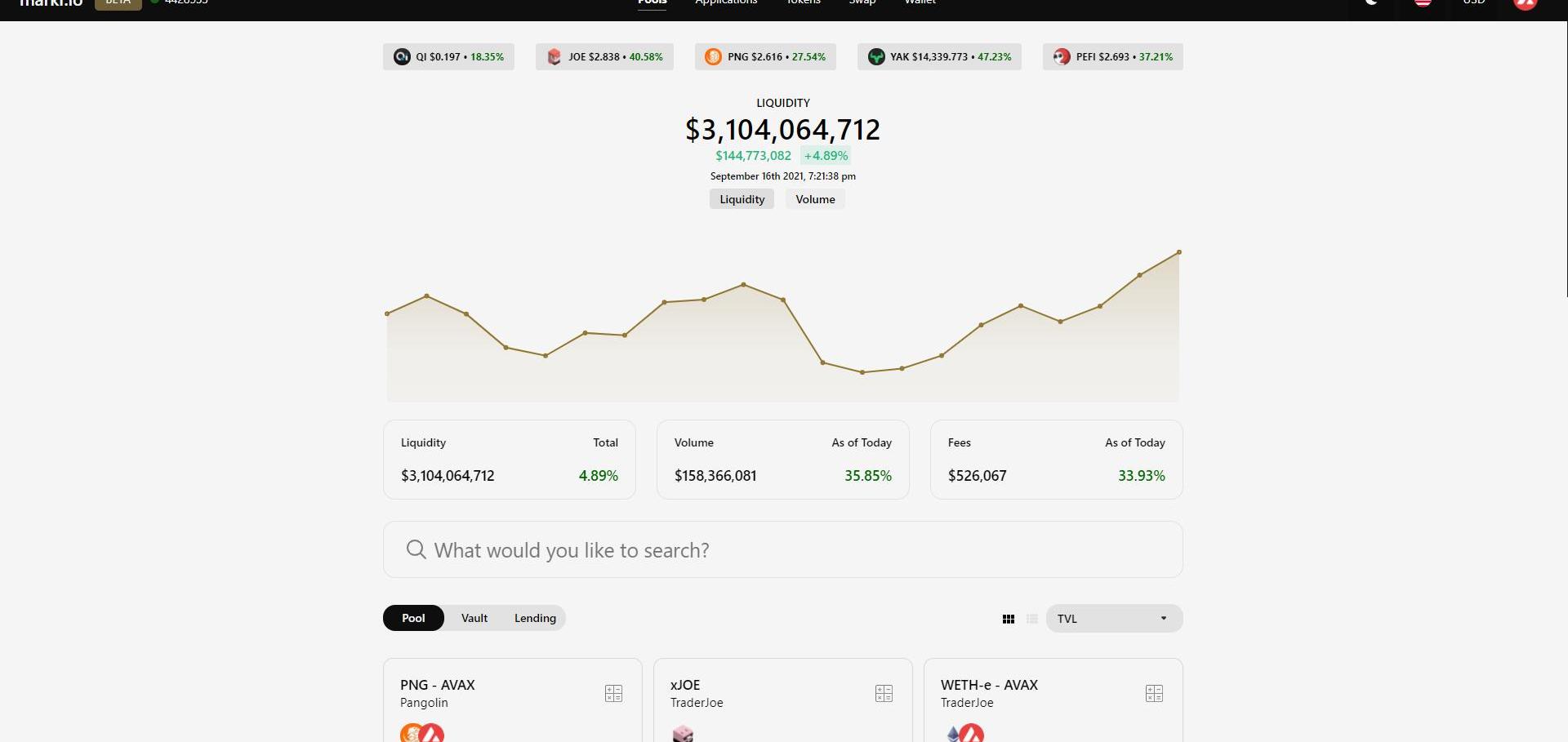Show the Volume chart
Image resolution: width=1568 pixels, height=742 pixels.
click(x=815, y=199)
